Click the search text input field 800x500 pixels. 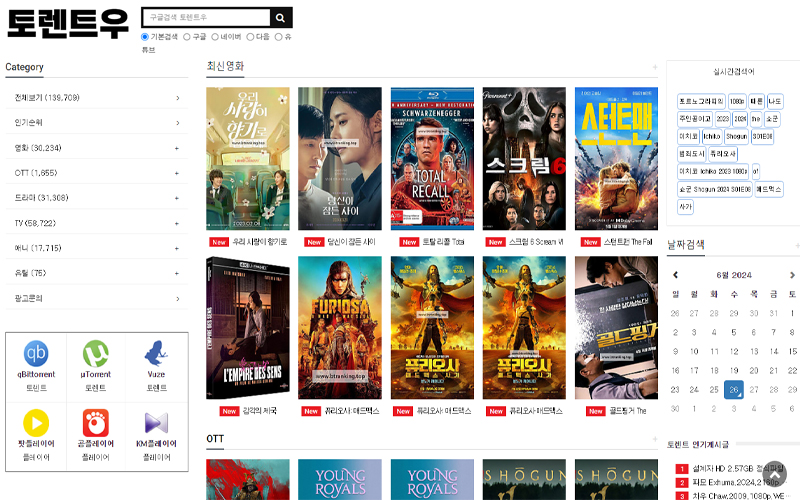(206, 17)
